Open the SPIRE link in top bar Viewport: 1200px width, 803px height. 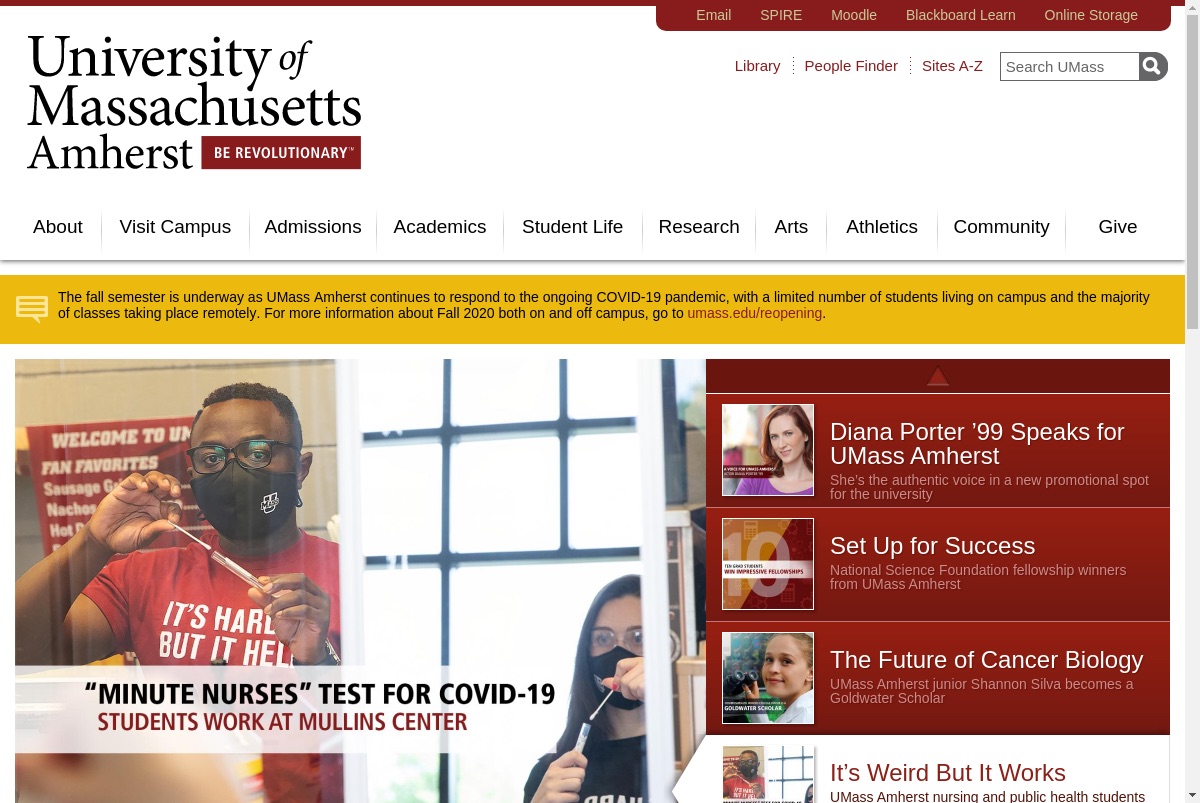pos(781,15)
